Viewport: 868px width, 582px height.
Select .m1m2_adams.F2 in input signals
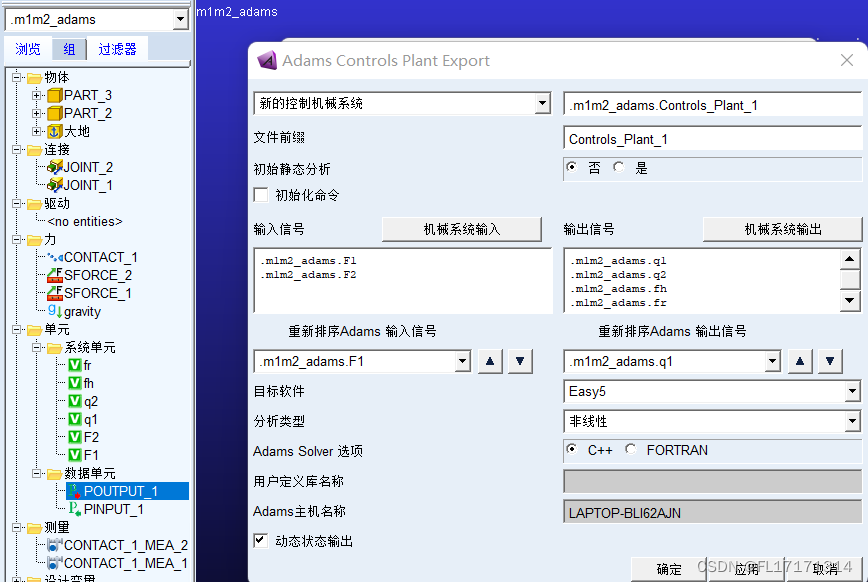308,275
